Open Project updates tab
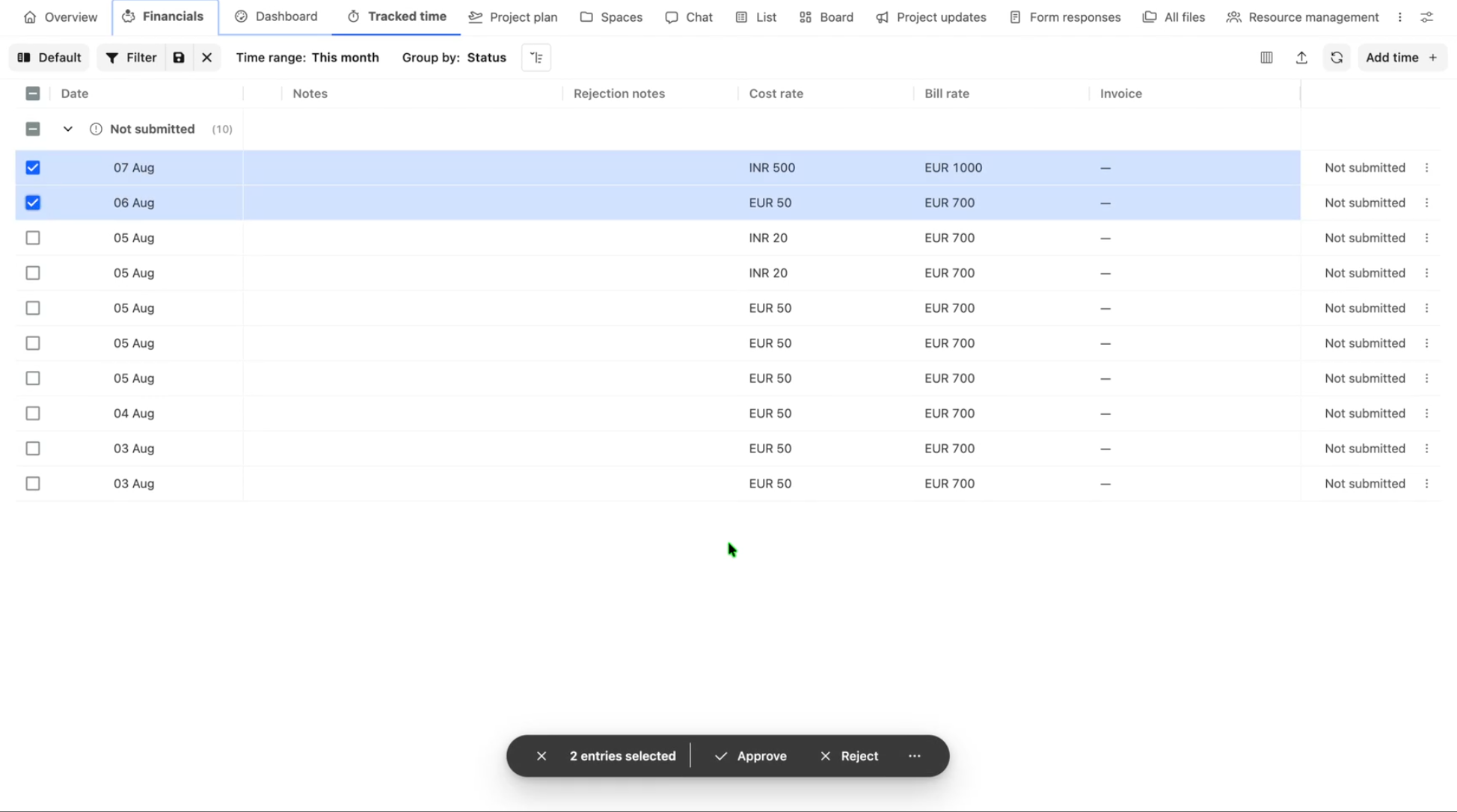 click(x=931, y=16)
